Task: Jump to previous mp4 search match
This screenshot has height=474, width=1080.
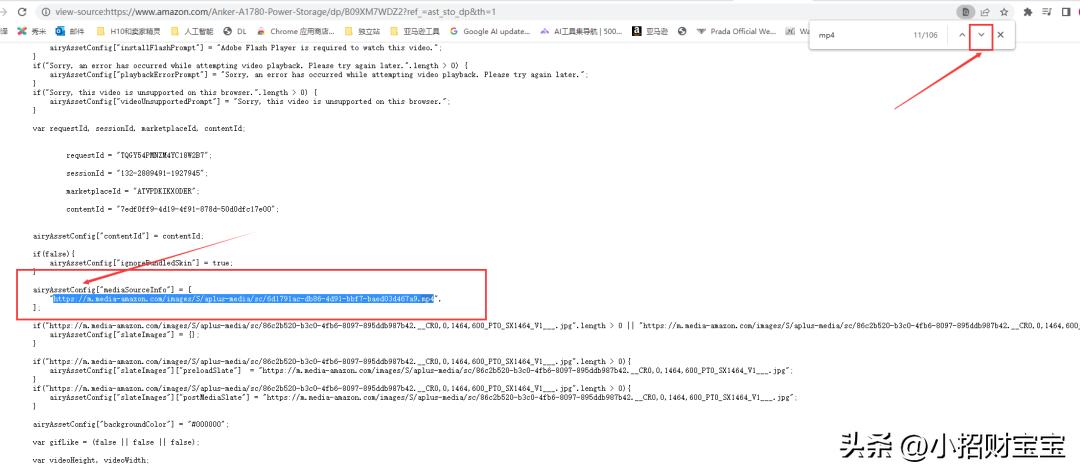Action: tap(962, 34)
